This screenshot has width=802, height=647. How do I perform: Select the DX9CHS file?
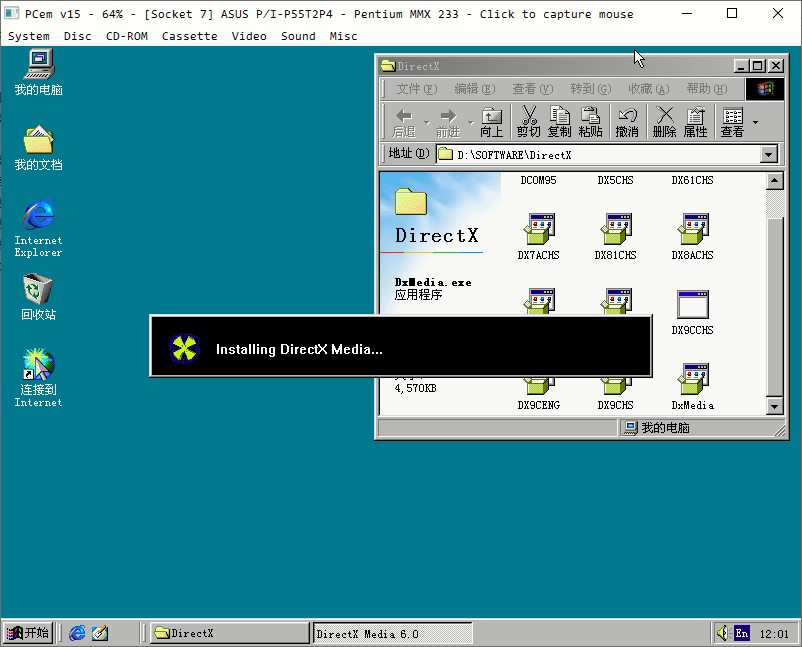point(615,394)
